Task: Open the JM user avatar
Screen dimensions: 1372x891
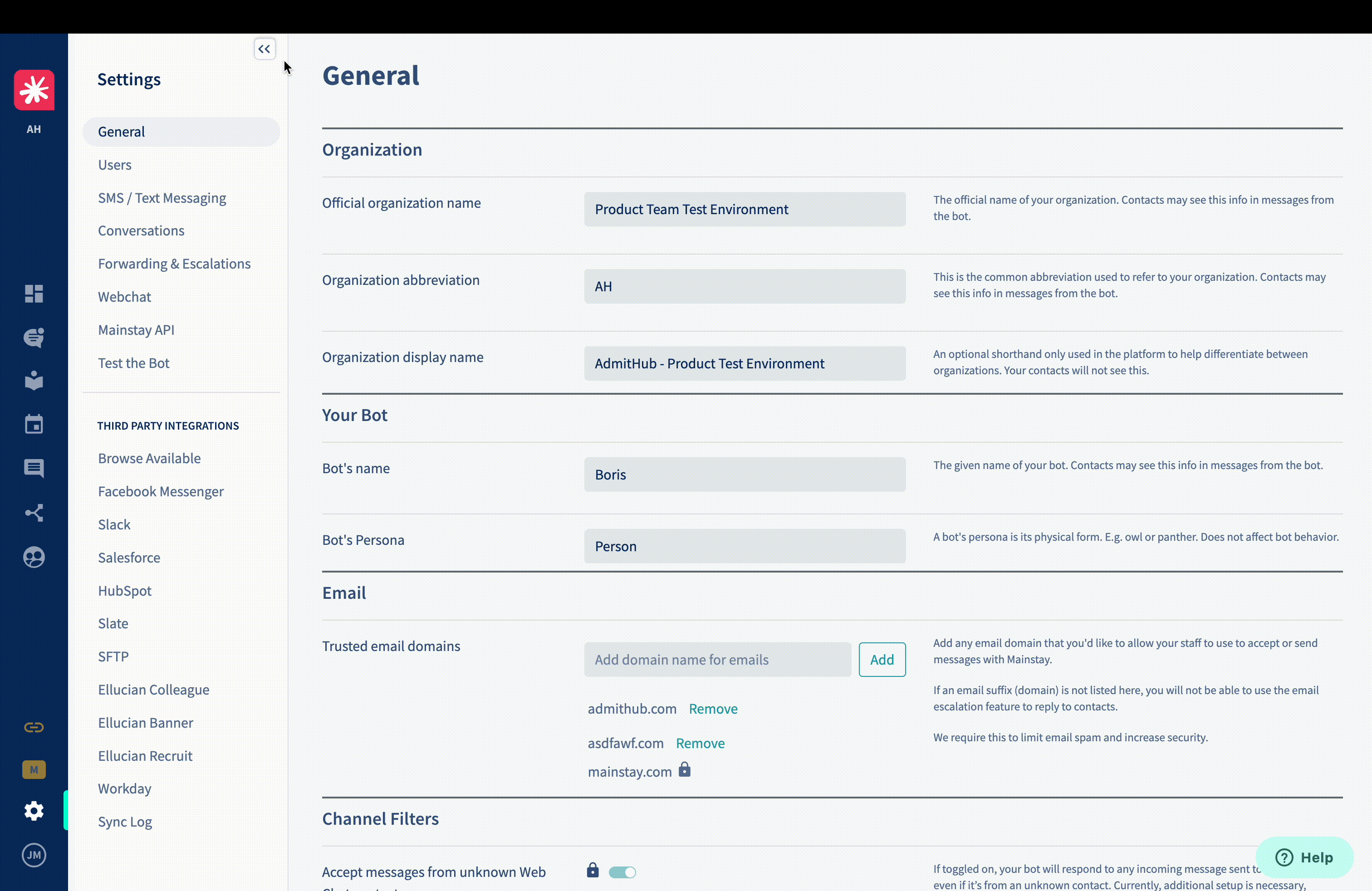Action: [x=34, y=855]
